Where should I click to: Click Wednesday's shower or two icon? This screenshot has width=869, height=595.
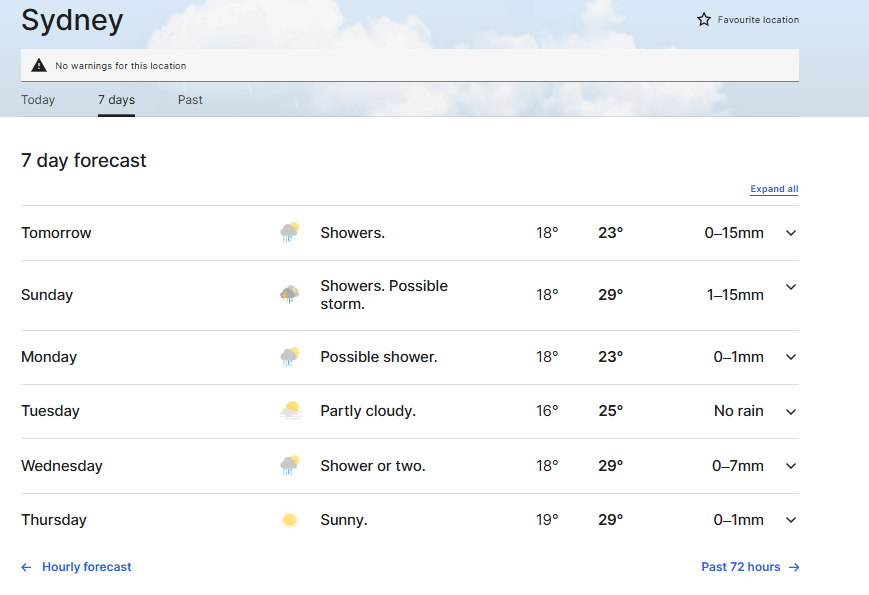pyautogui.click(x=289, y=466)
